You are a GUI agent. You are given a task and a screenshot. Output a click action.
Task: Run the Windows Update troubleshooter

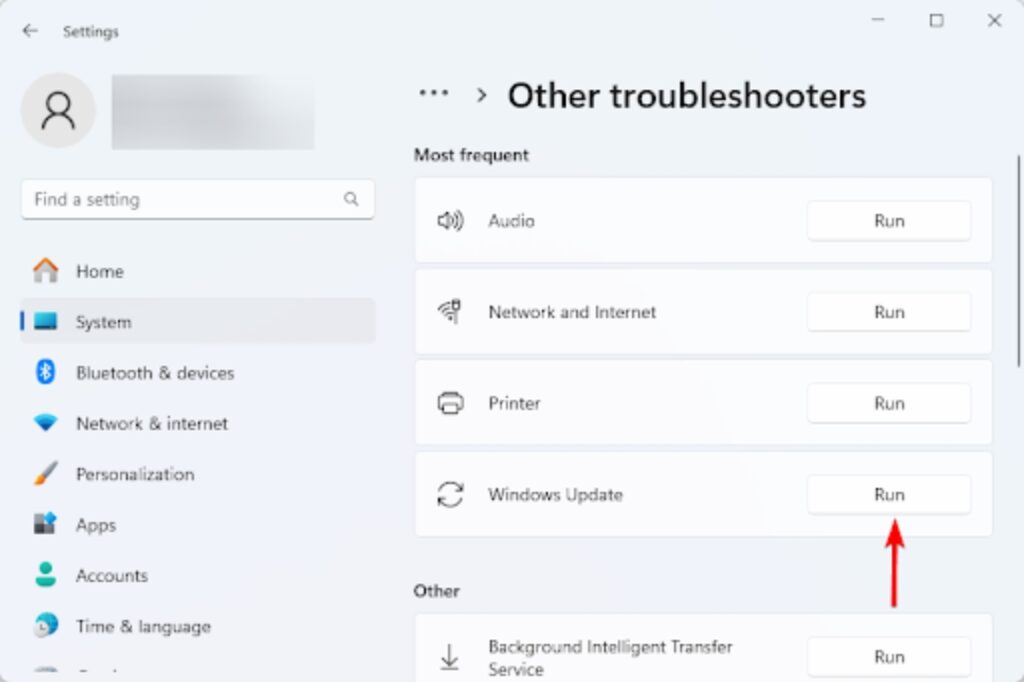click(888, 494)
